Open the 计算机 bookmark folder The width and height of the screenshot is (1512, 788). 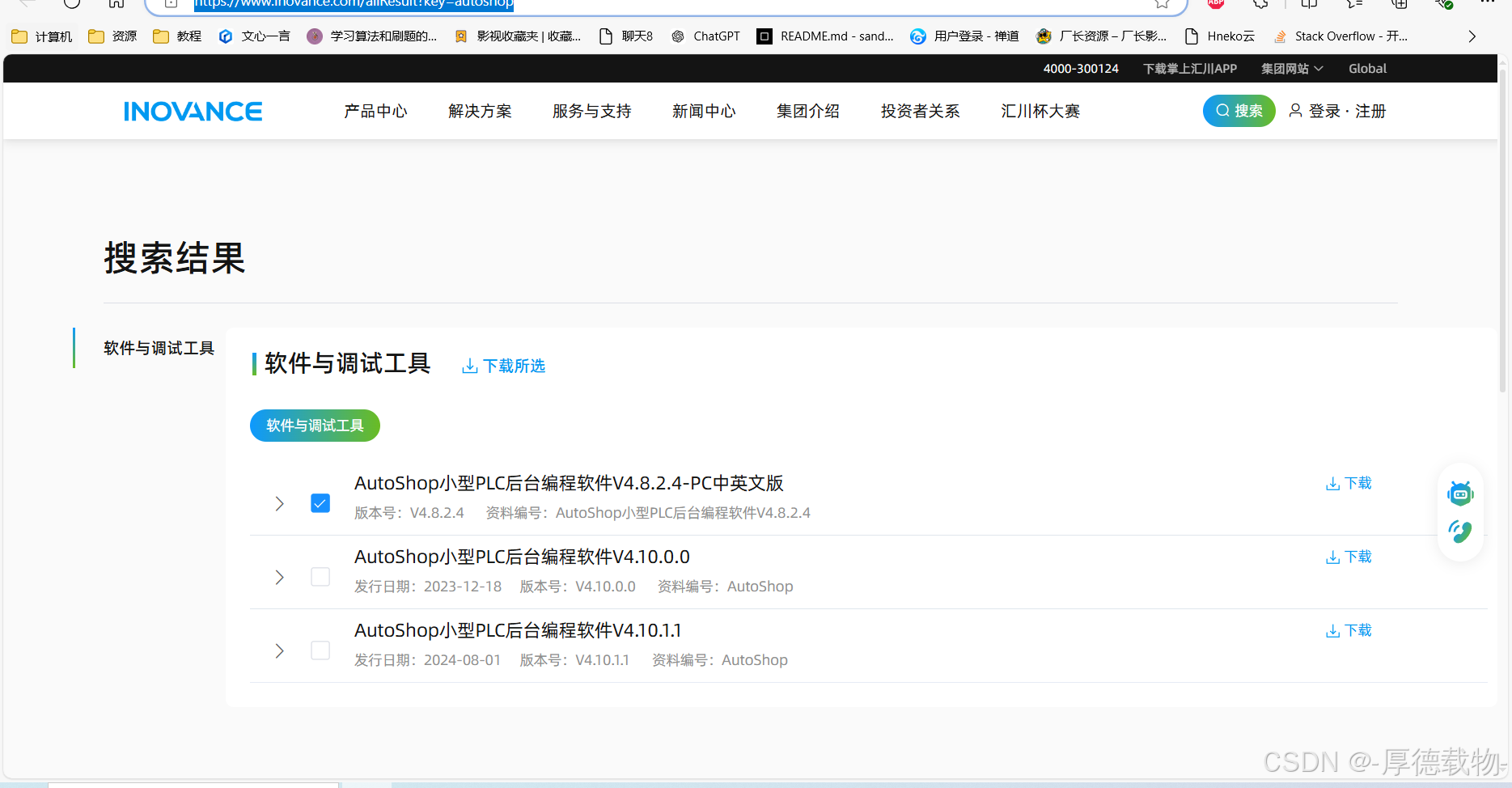coord(42,36)
